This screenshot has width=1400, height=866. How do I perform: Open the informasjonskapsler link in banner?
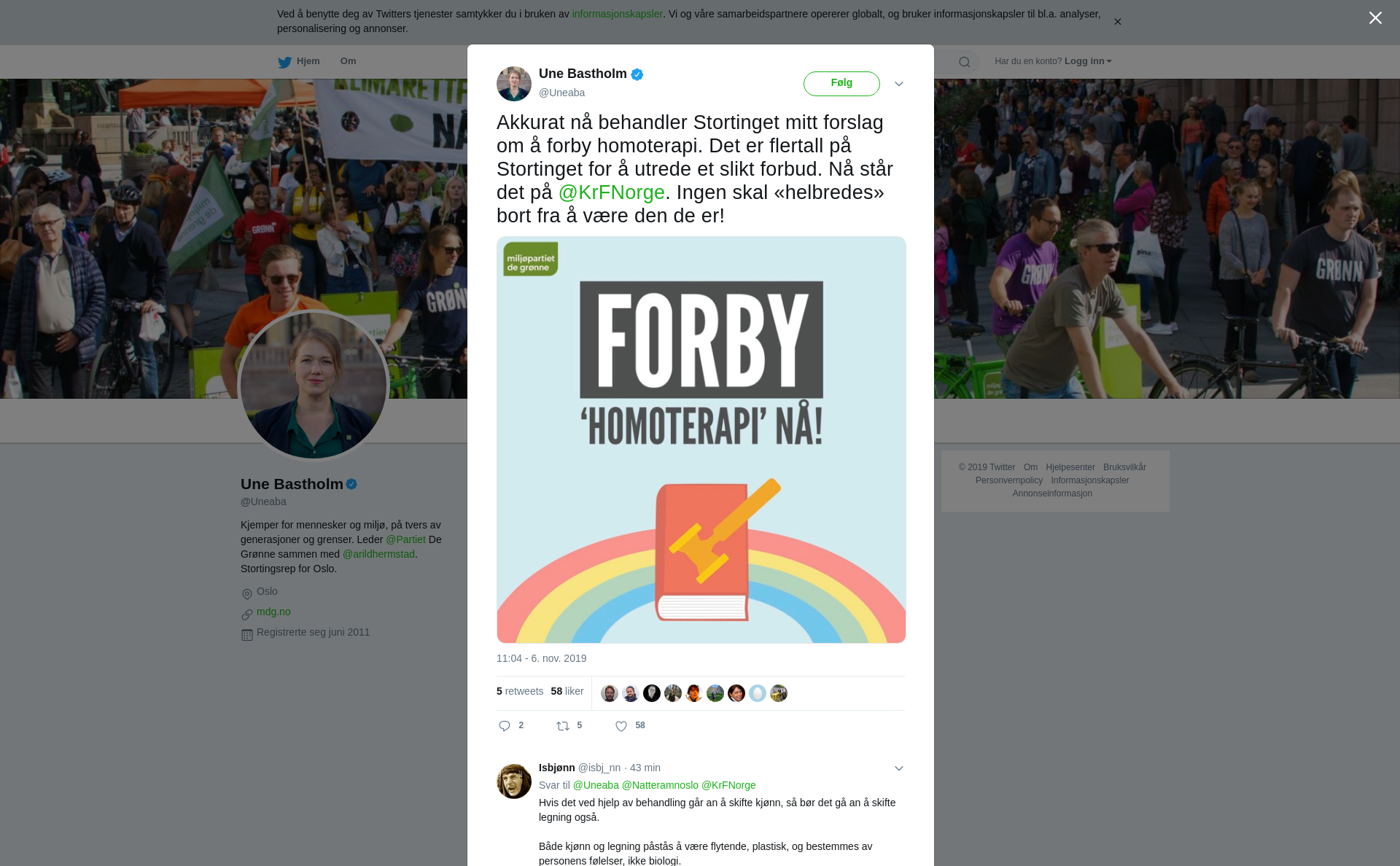[x=617, y=14]
